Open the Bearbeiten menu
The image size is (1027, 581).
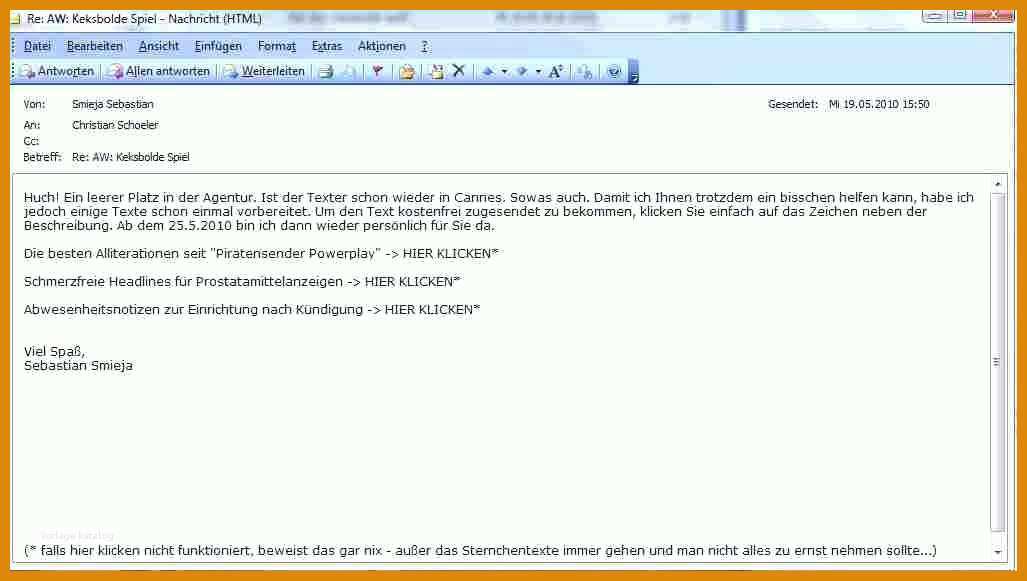(95, 47)
